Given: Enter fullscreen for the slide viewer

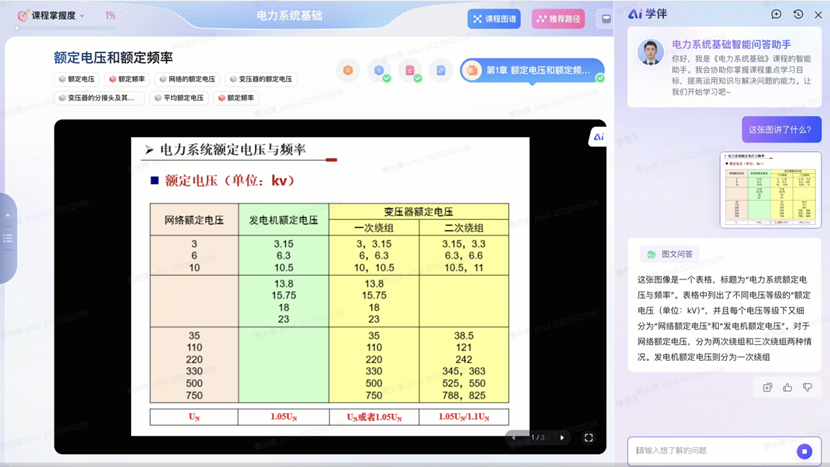Looking at the screenshot, I should (x=588, y=437).
